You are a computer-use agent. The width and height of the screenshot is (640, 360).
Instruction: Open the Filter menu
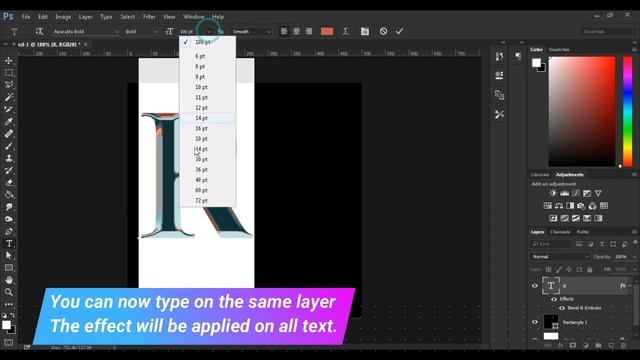[x=149, y=17]
